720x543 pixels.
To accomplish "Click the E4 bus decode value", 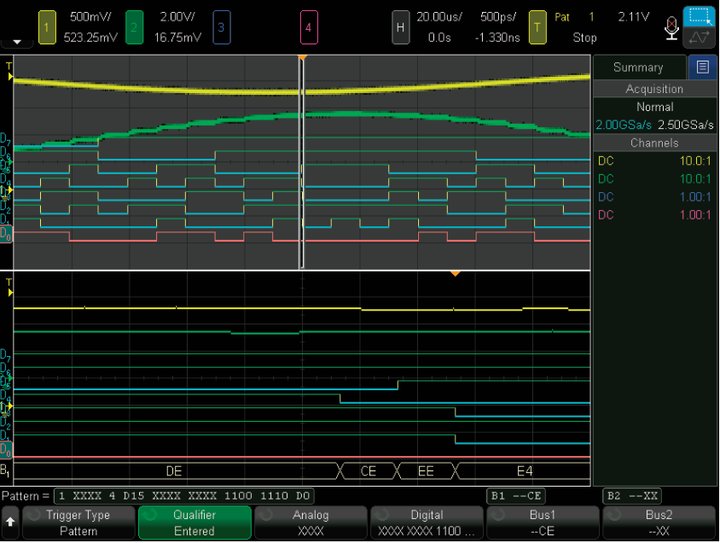I will coord(525,471).
